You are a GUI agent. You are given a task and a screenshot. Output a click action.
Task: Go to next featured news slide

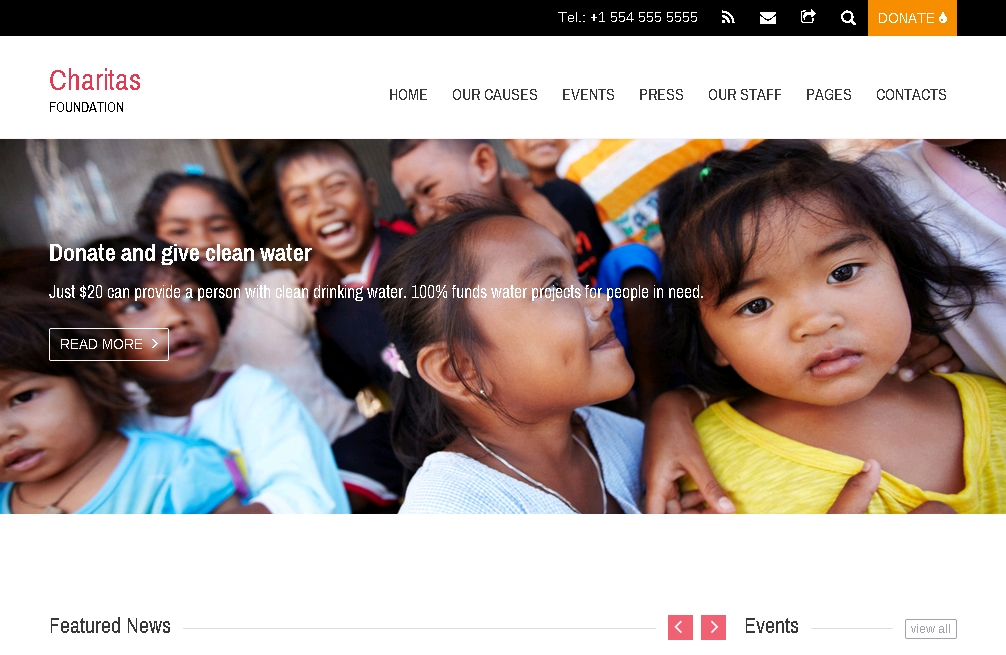tap(713, 627)
